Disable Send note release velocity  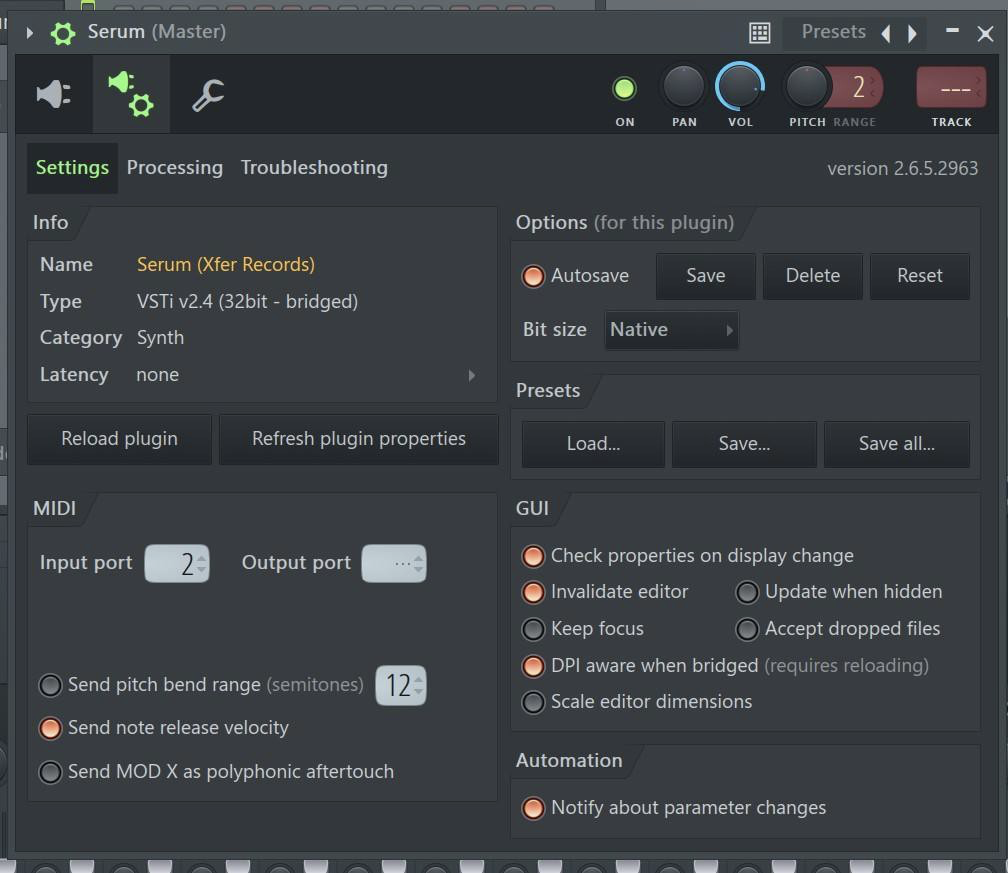click(50, 728)
